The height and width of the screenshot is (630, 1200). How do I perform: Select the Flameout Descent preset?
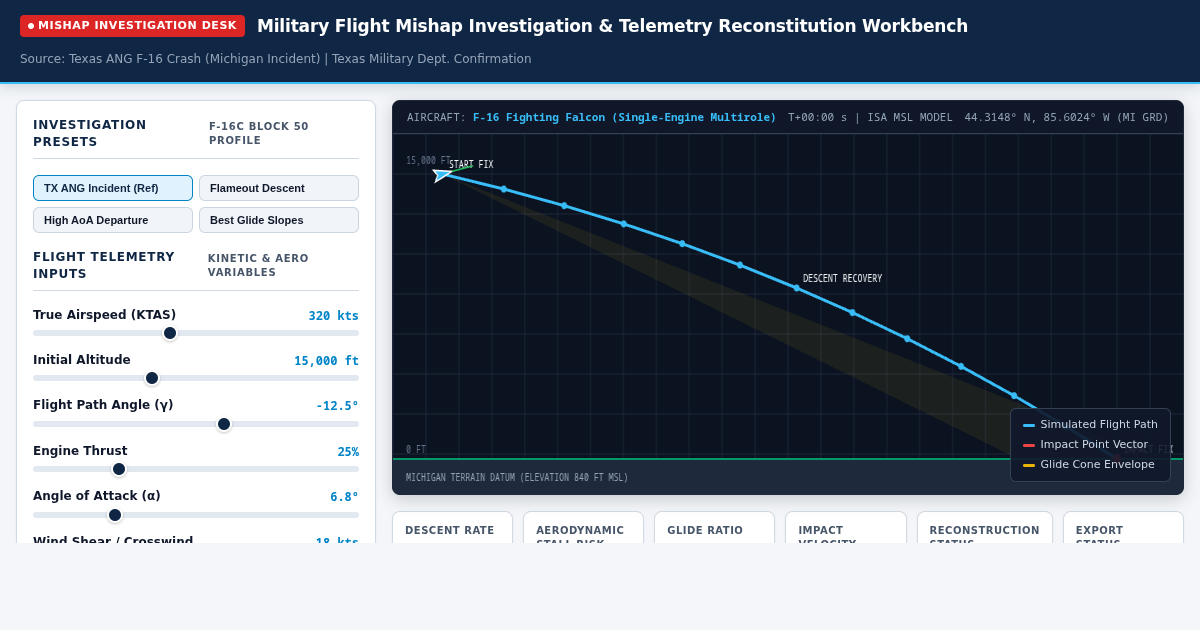pos(279,188)
